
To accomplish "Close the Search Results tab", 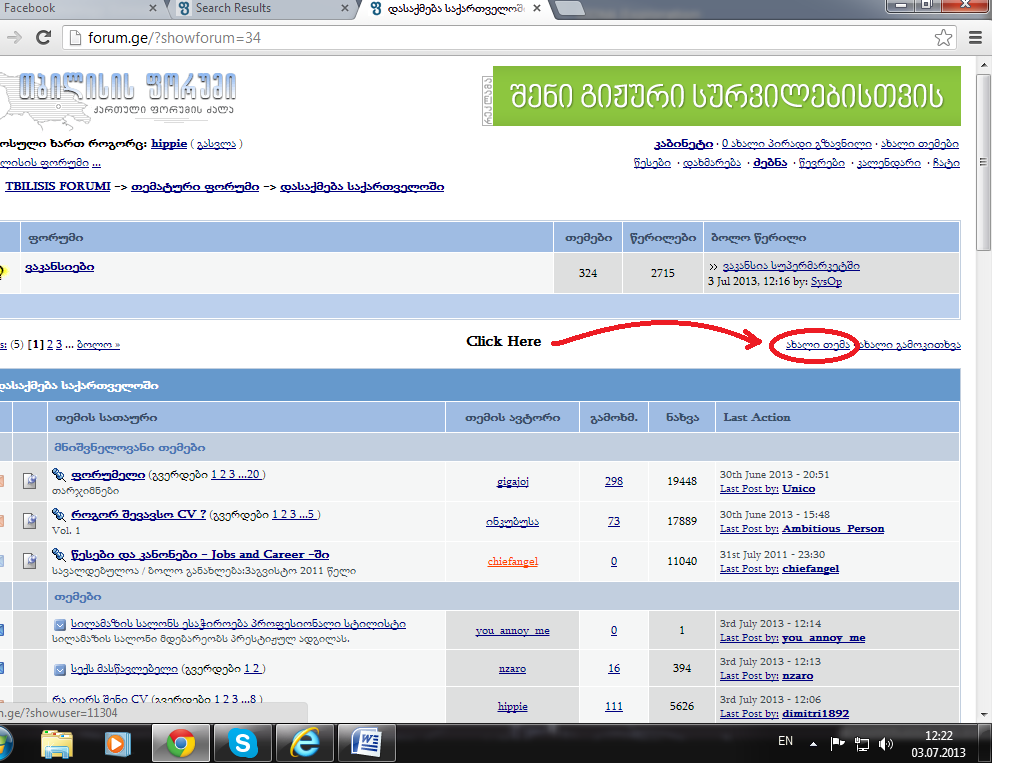I will (x=345, y=8).
